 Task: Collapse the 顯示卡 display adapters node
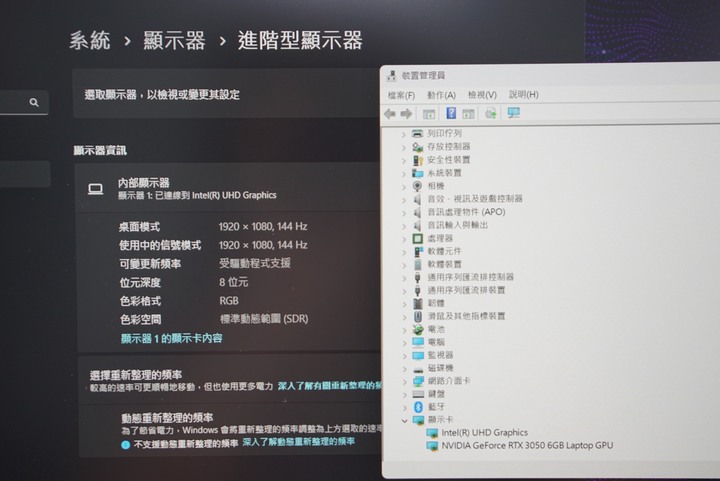click(x=404, y=420)
